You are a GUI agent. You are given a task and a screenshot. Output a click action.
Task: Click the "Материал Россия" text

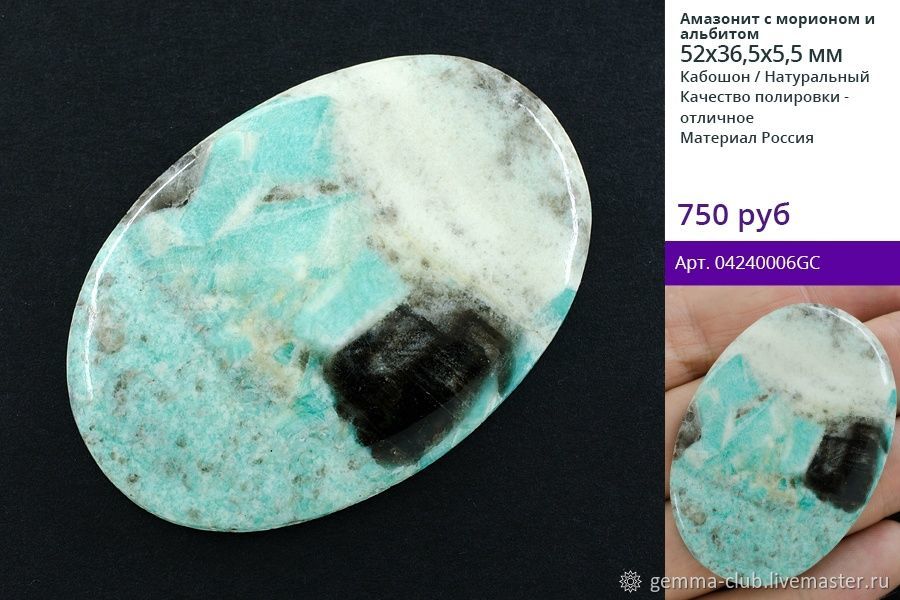(746, 138)
